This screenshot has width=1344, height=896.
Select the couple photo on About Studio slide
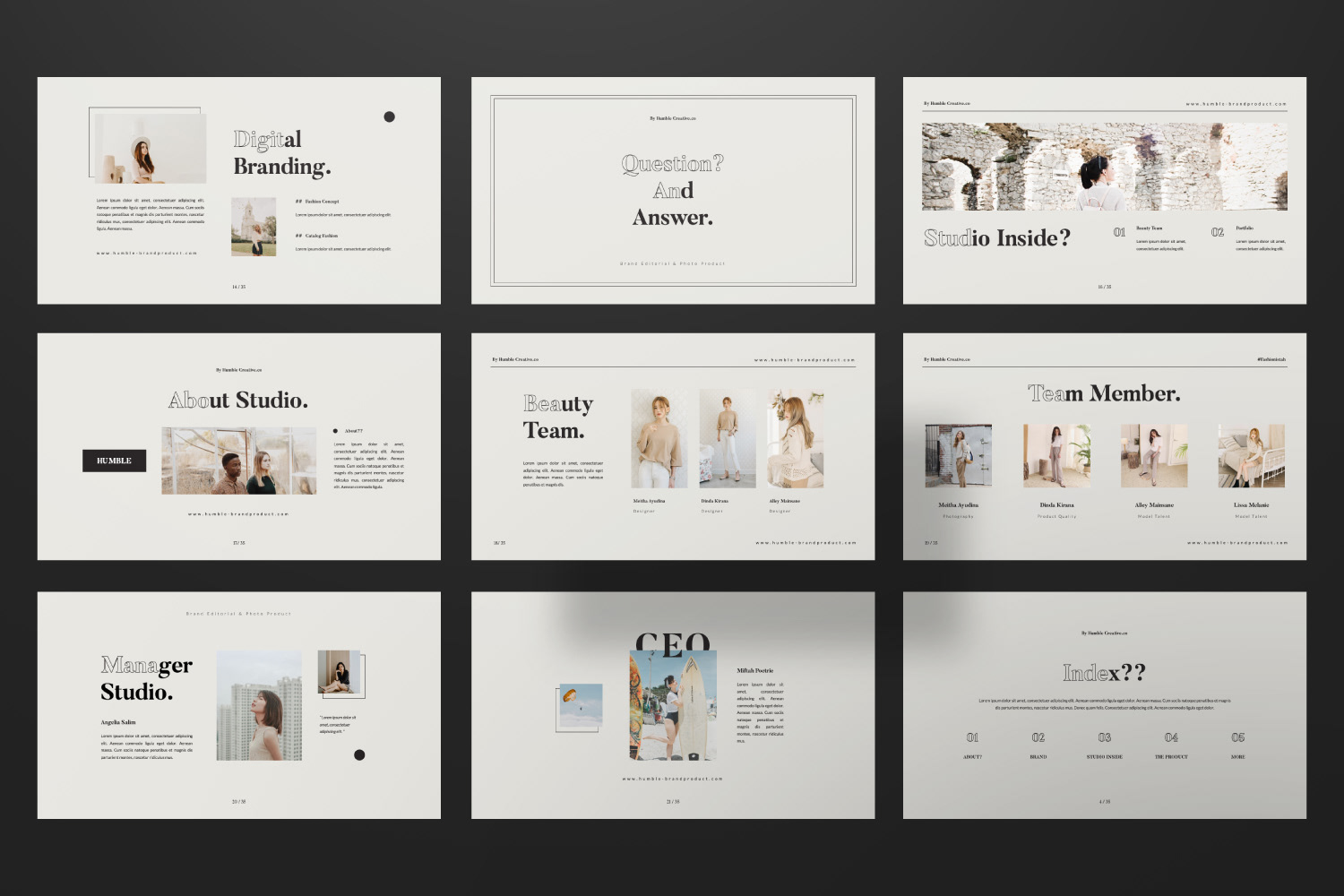pyautogui.click(x=239, y=461)
